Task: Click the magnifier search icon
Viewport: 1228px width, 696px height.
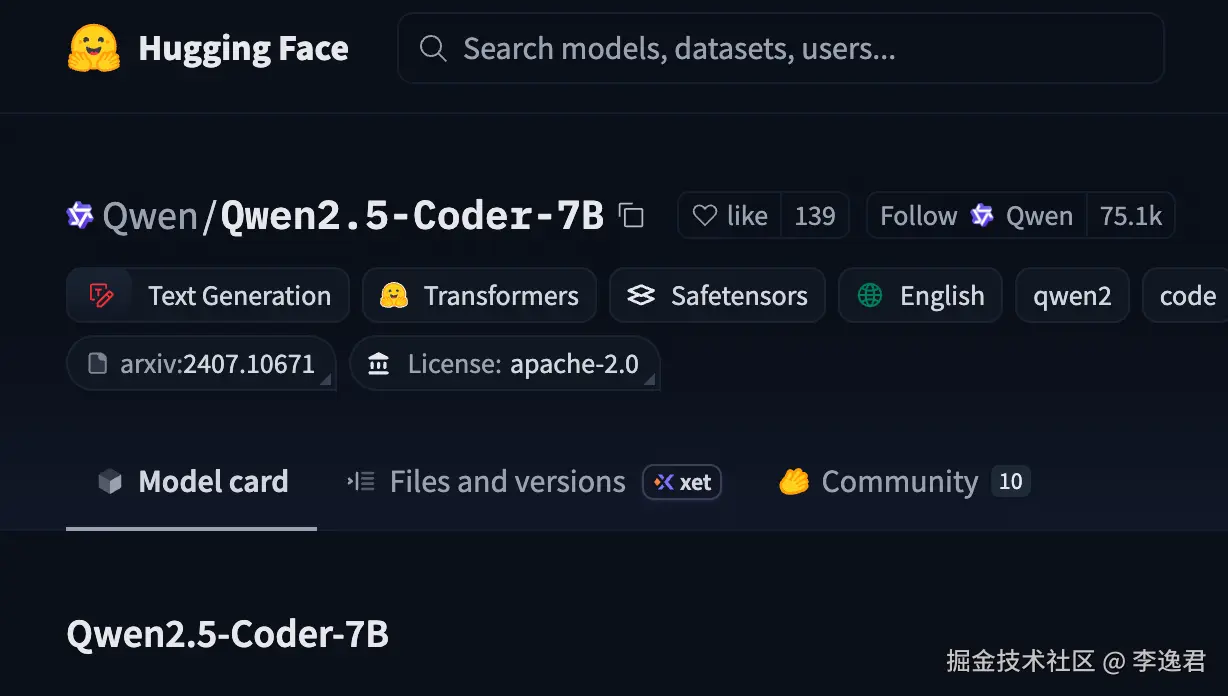Action: pos(433,48)
